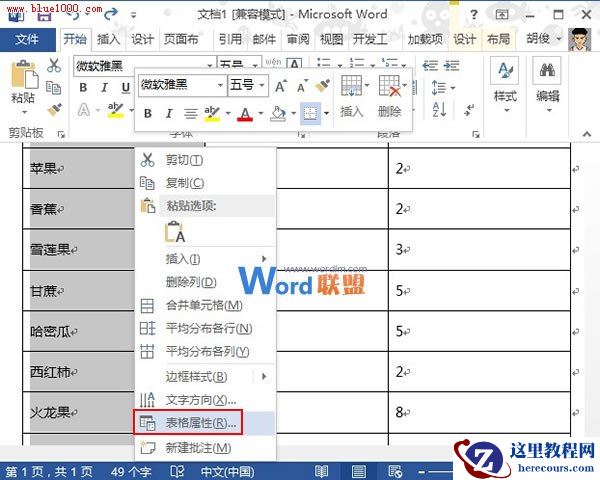The image size is (600, 480).
Task: Open Border Styles submenu in context menu
Action: (x=205, y=377)
